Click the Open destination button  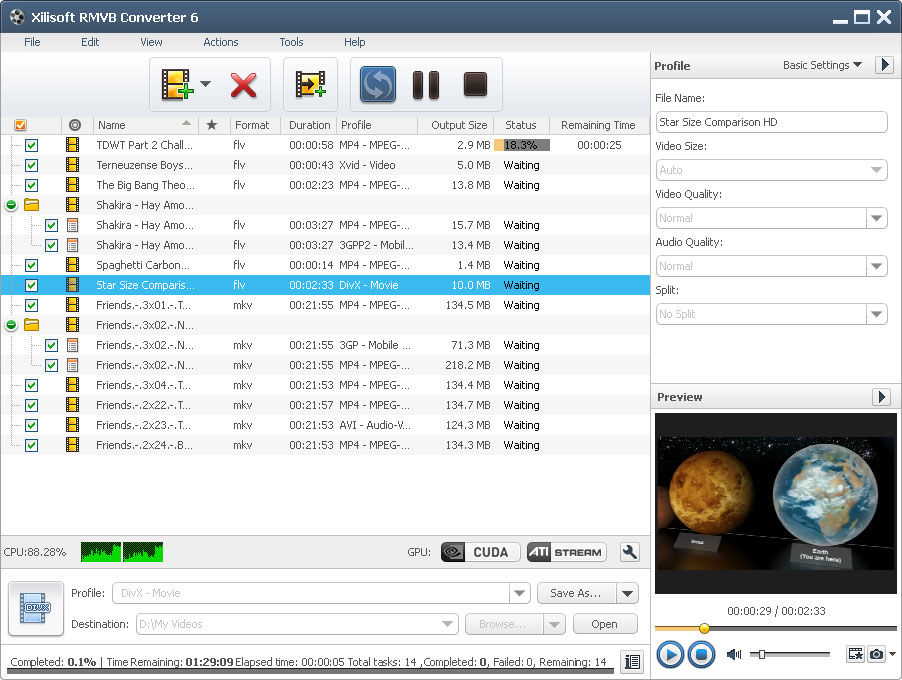point(605,624)
